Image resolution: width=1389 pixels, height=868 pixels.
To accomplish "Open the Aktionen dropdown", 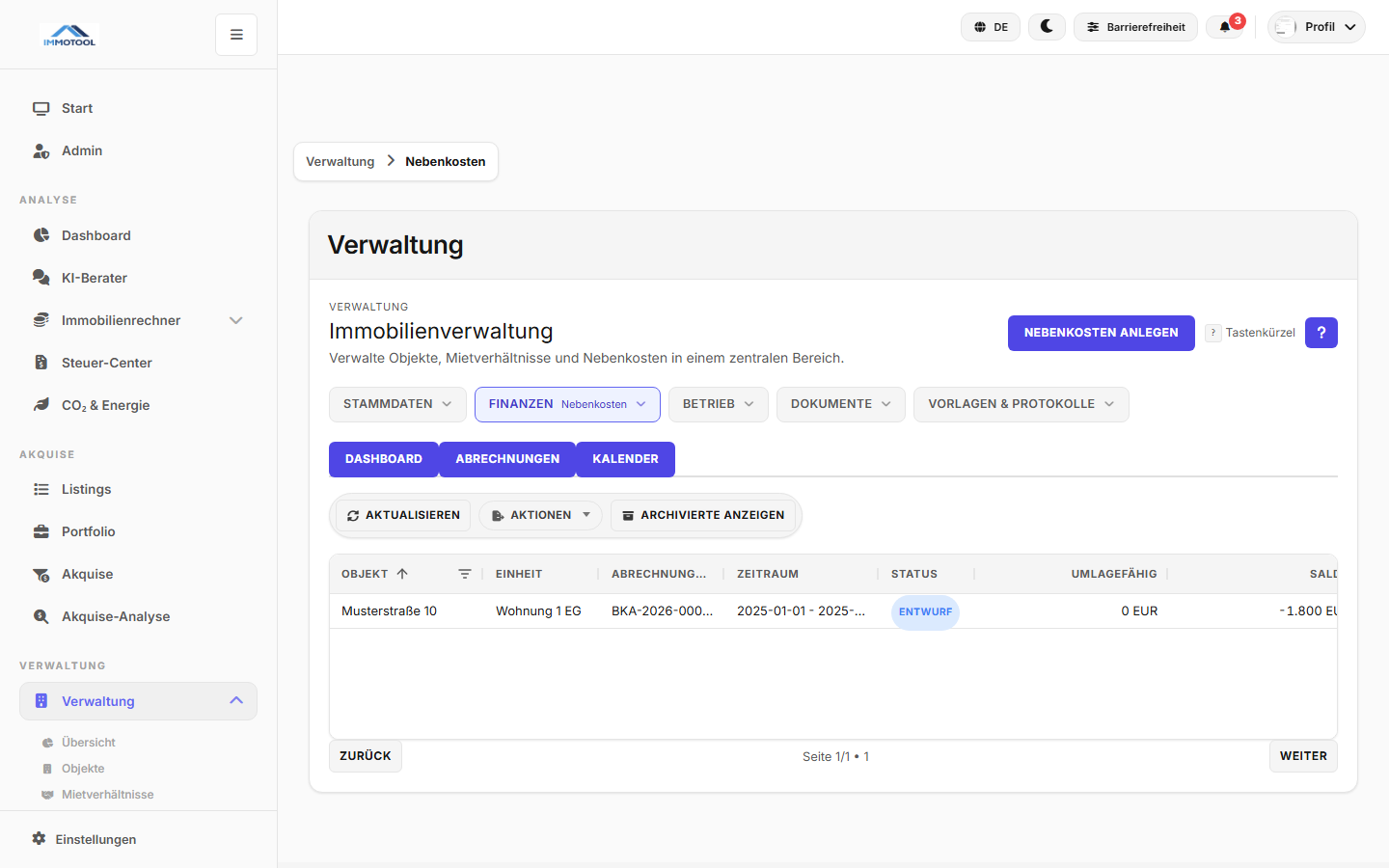I will (x=540, y=515).
